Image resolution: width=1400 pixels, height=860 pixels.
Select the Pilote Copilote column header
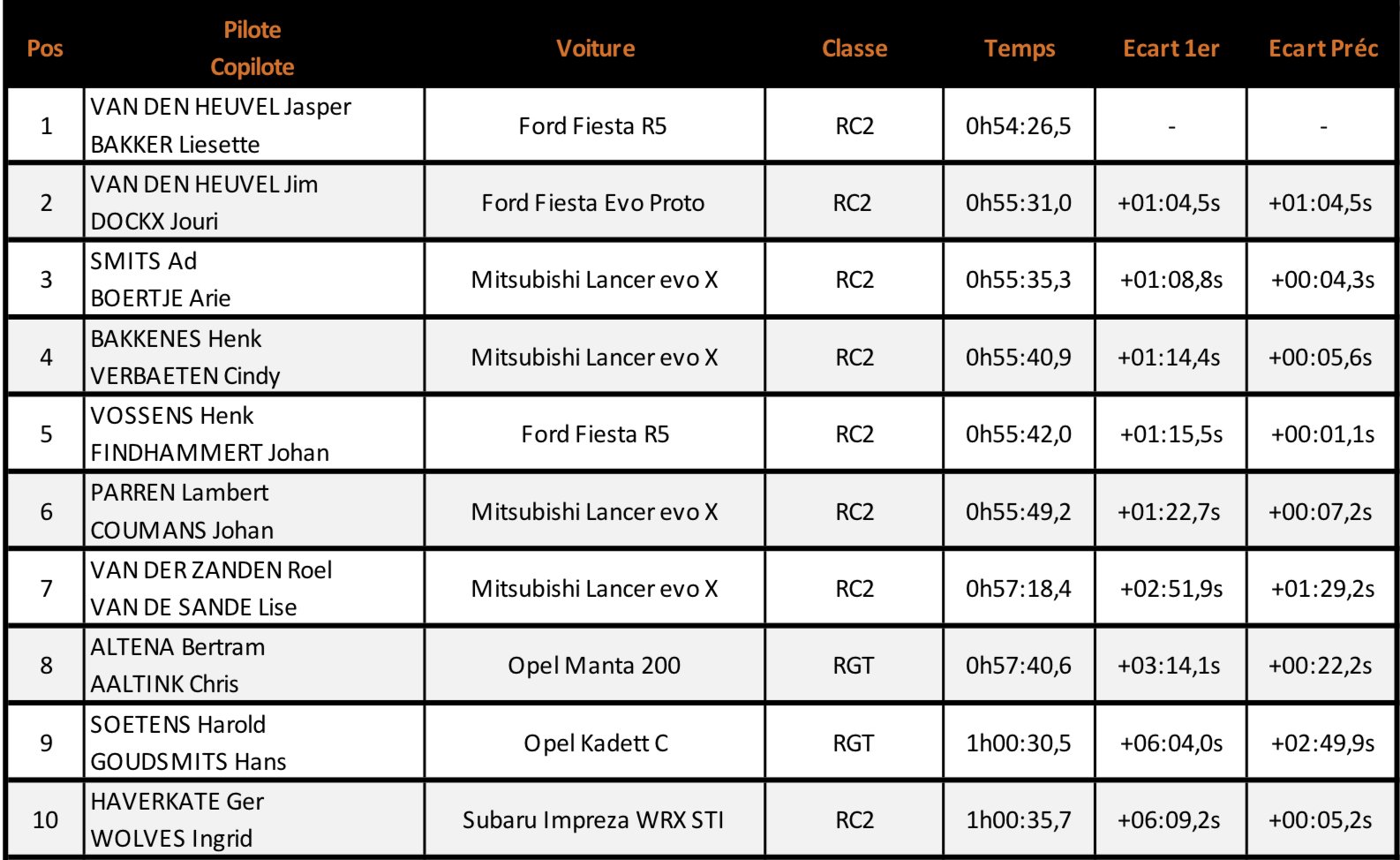click(253, 49)
